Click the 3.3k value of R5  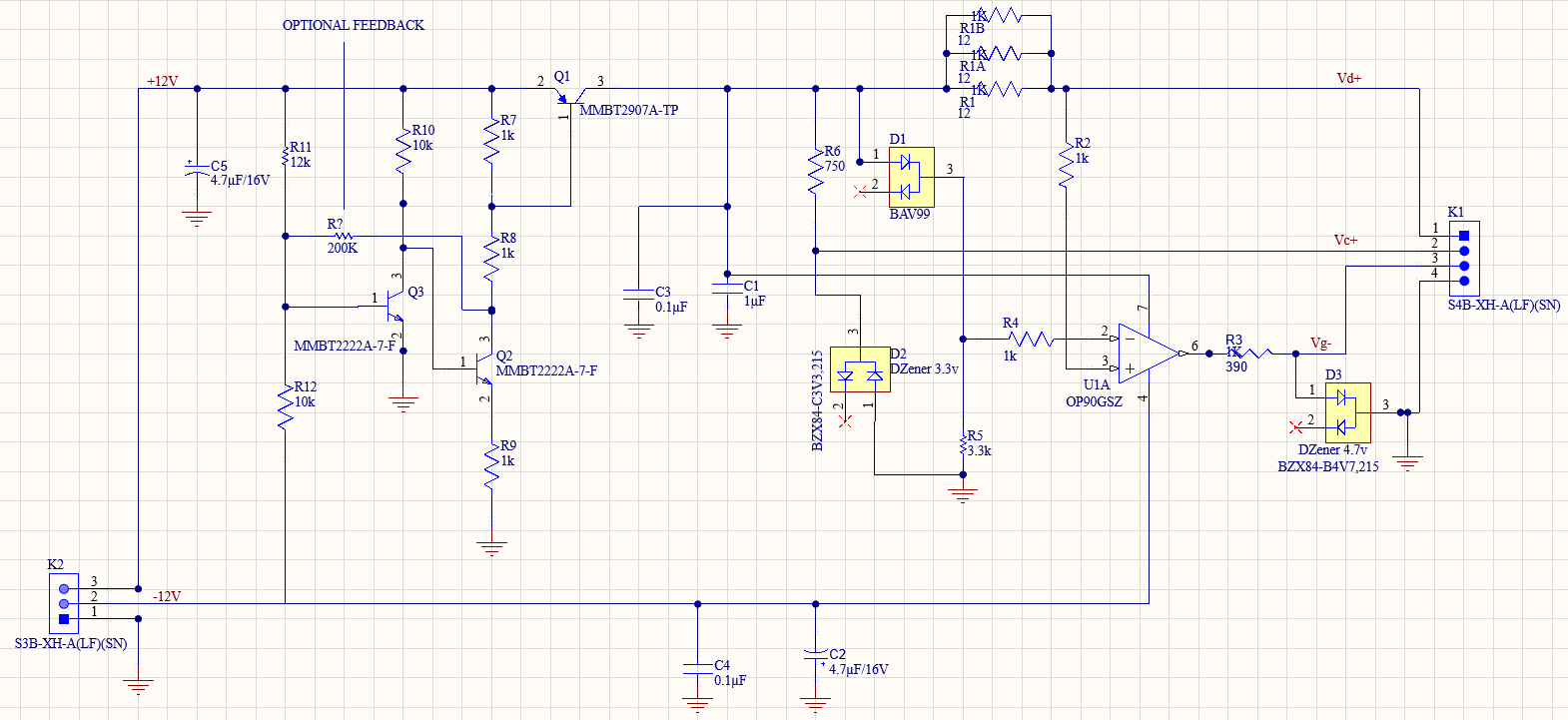click(979, 450)
